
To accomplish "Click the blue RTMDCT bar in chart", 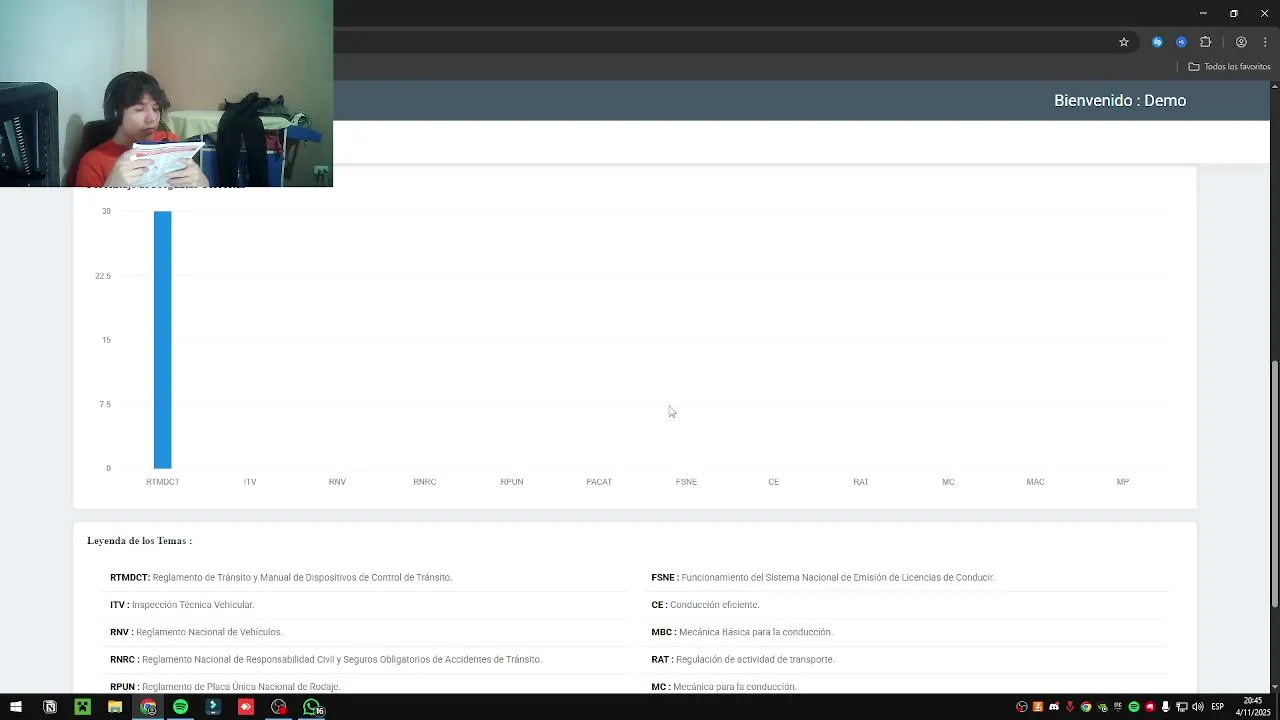I will (x=162, y=340).
